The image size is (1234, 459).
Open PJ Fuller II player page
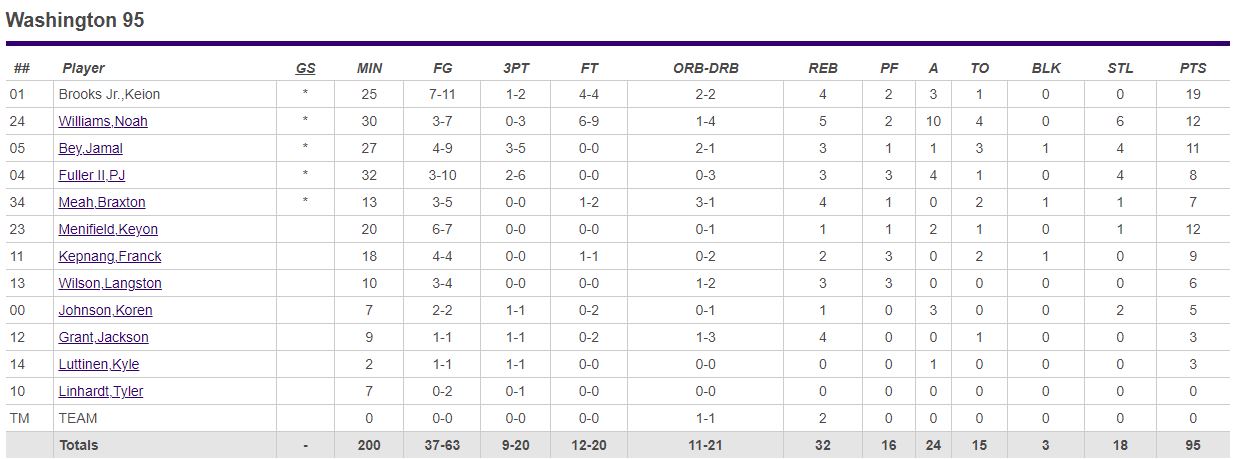pyautogui.click(x=92, y=175)
